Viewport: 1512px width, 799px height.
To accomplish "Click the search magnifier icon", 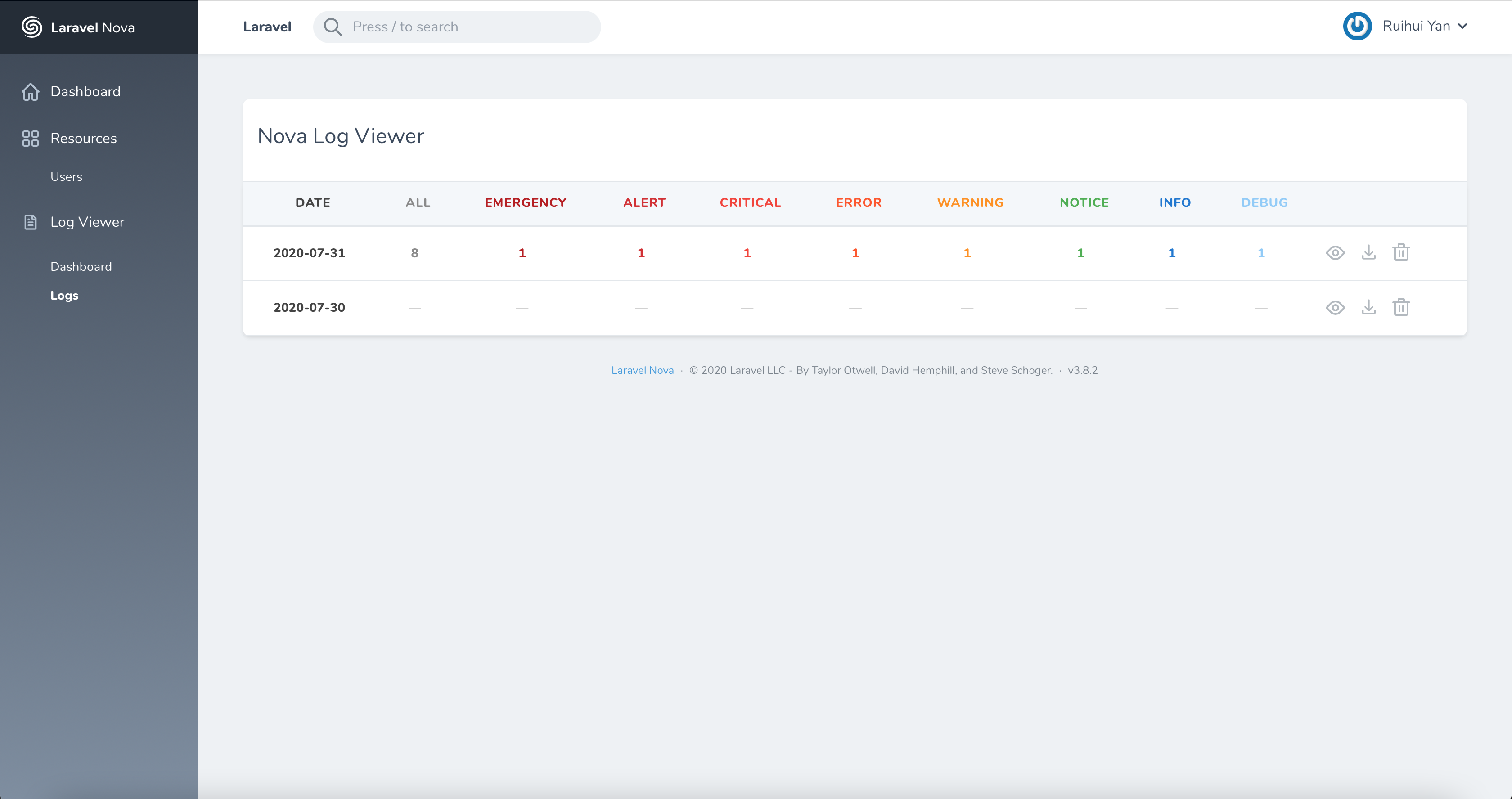I will tap(332, 27).
